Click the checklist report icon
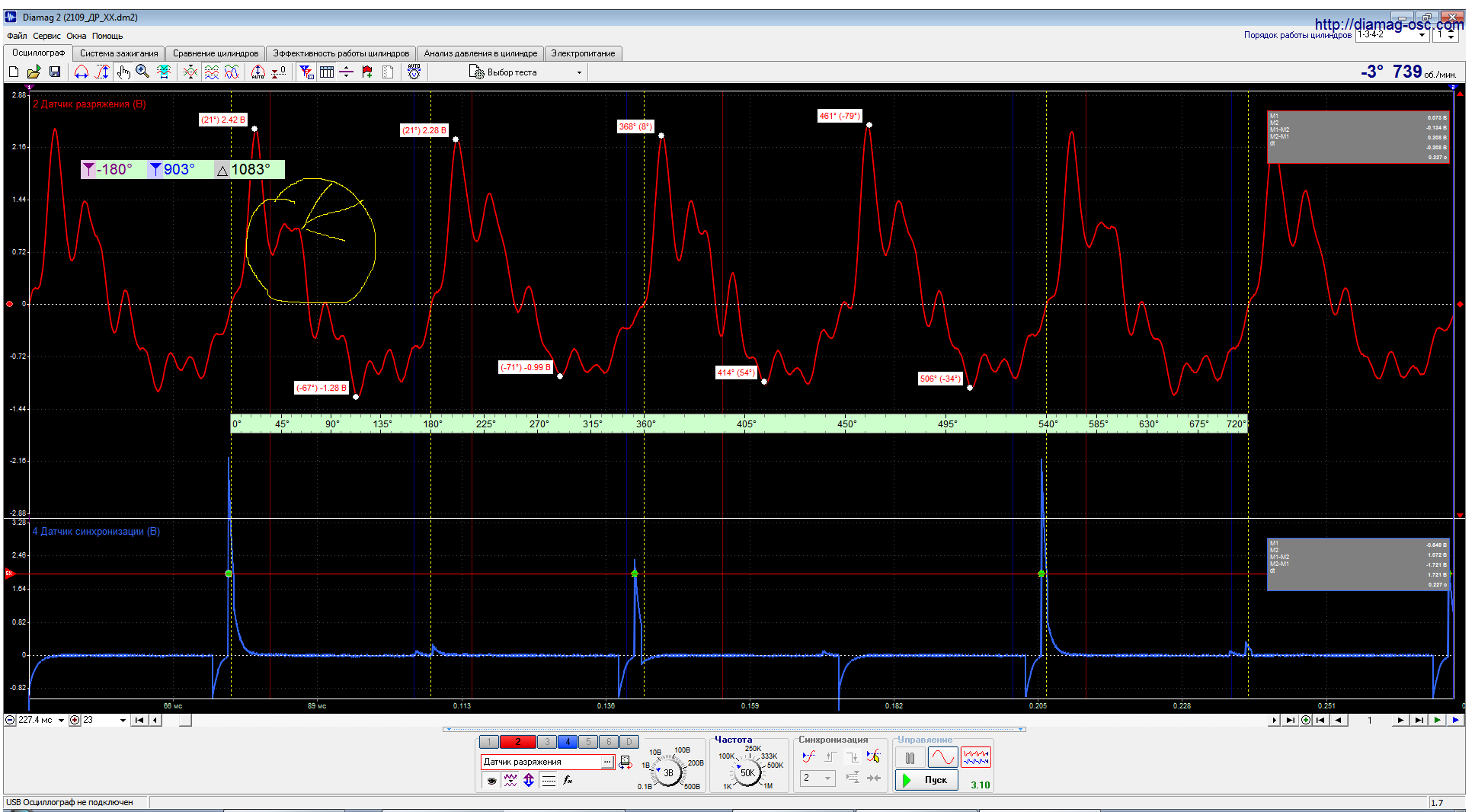 tap(388, 72)
